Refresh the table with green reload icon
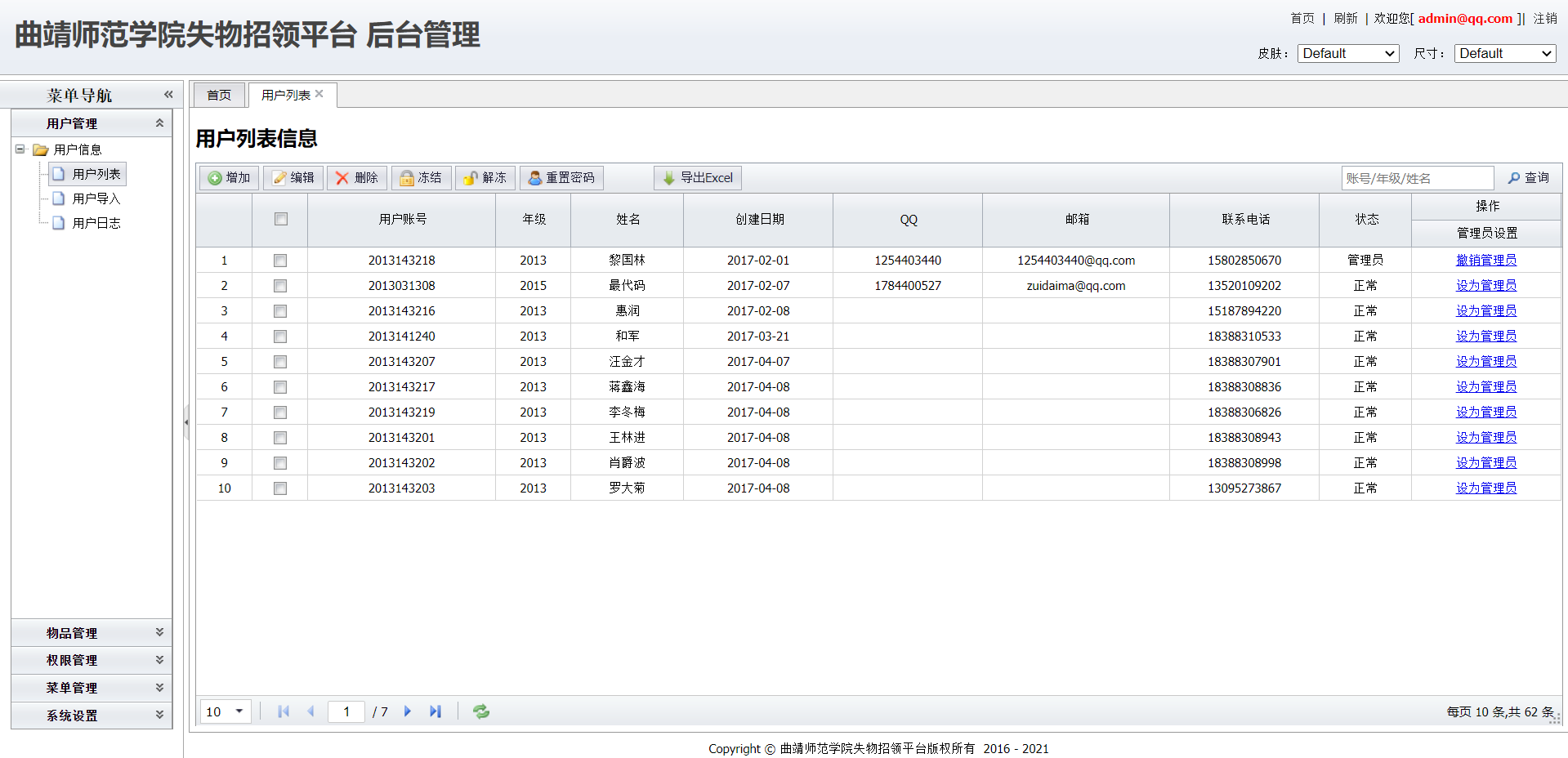The height and width of the screenshot is (758, 1568). [x=481, y=711]
